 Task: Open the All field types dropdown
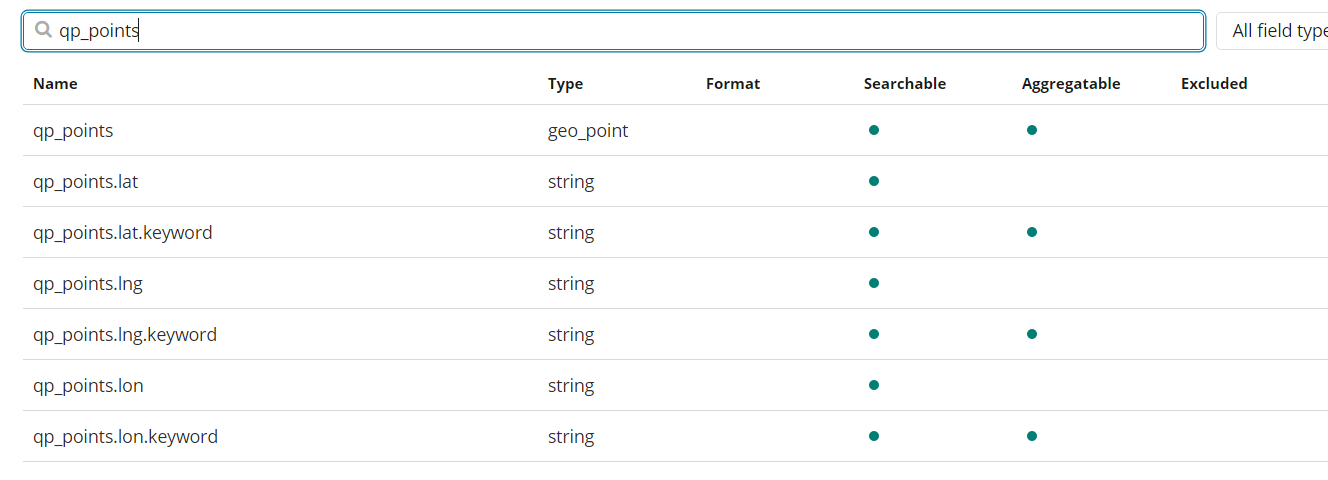coord(1275,31)
